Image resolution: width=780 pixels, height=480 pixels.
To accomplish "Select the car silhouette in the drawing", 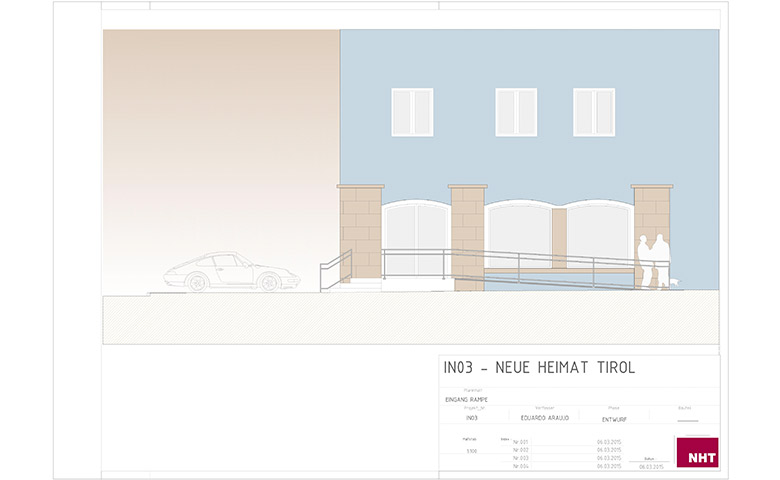I will tap(232, 272).
